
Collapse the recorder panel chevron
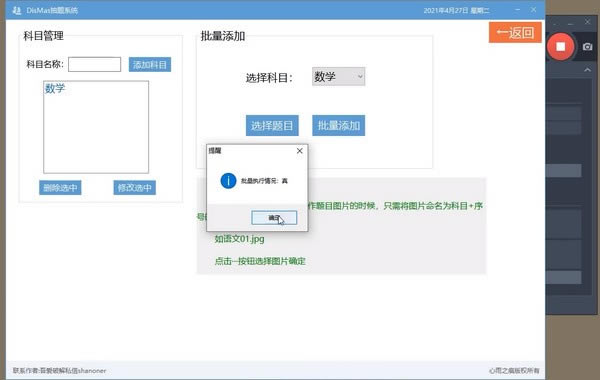(x=587, y=70)
